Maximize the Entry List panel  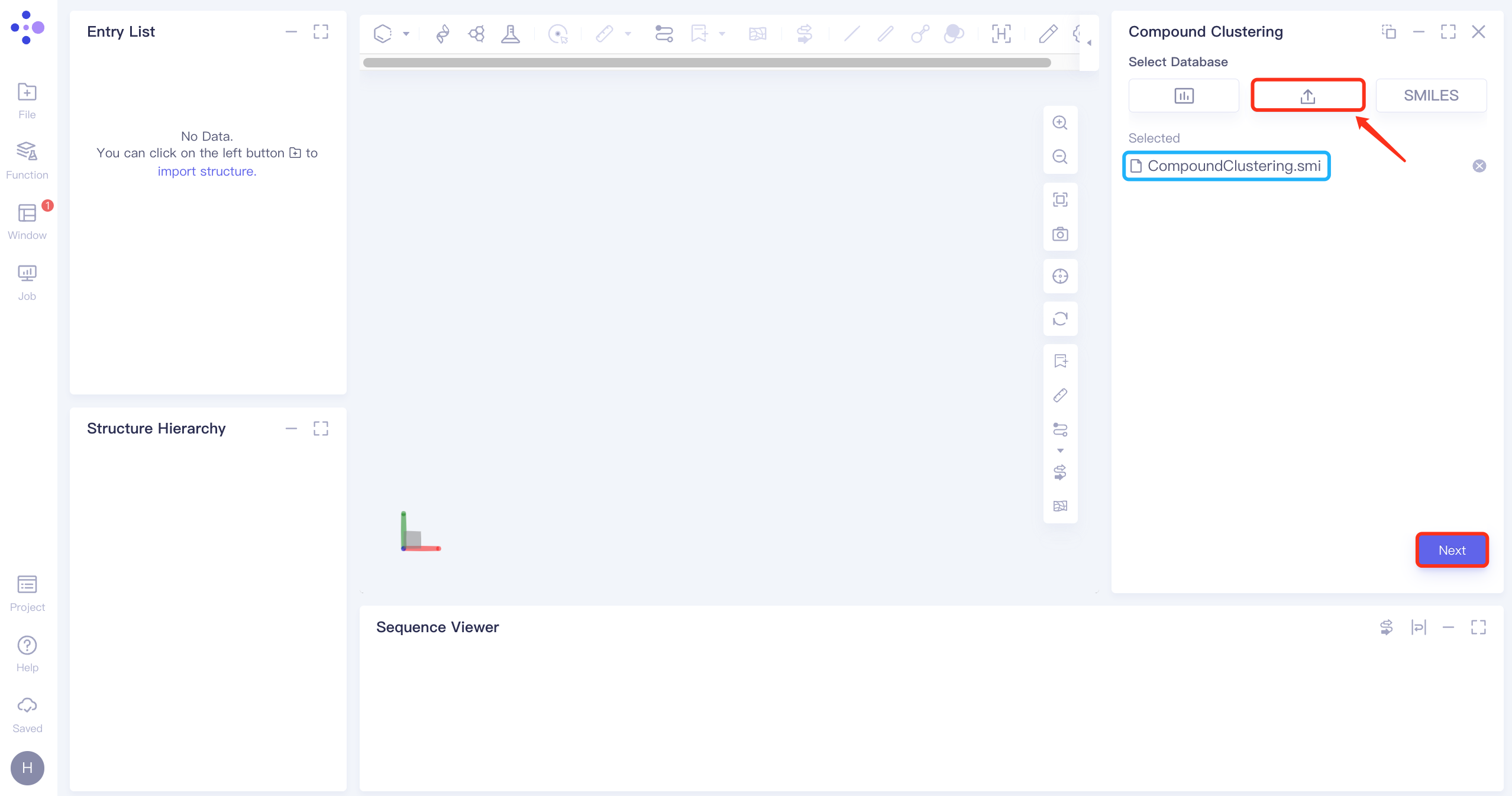pyautogui.click(x=321, y=32)
